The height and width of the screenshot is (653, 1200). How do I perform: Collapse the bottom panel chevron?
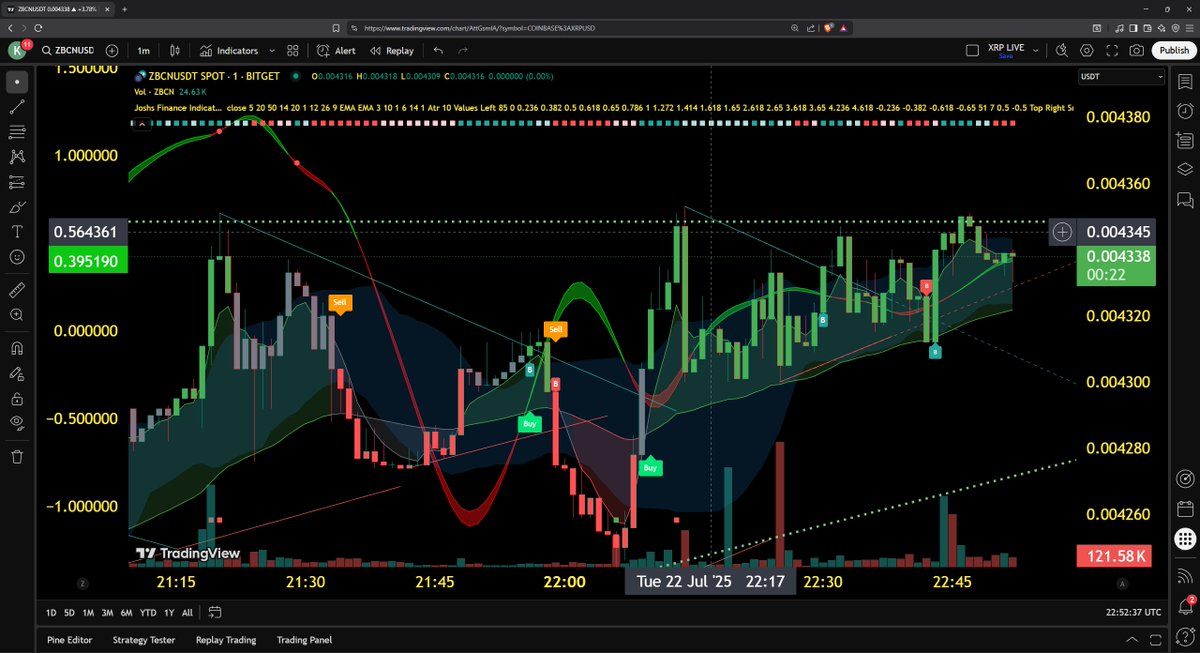pyautogui.click(x=1131, y=640)
